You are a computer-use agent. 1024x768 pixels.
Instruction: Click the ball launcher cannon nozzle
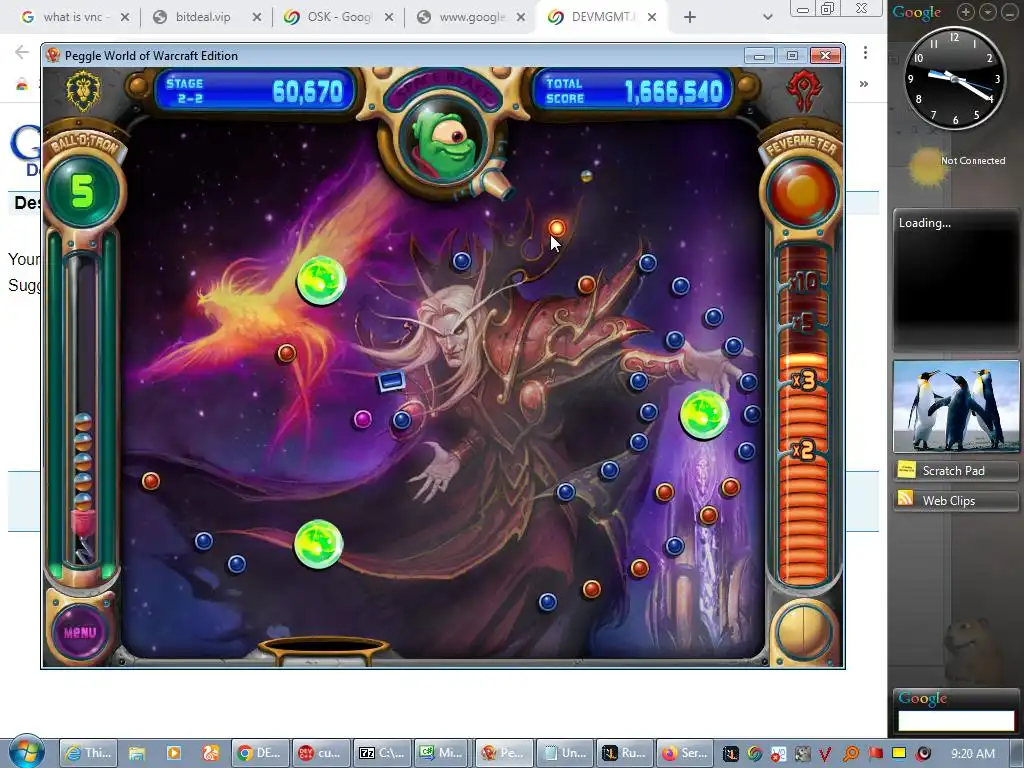point(497,185)
